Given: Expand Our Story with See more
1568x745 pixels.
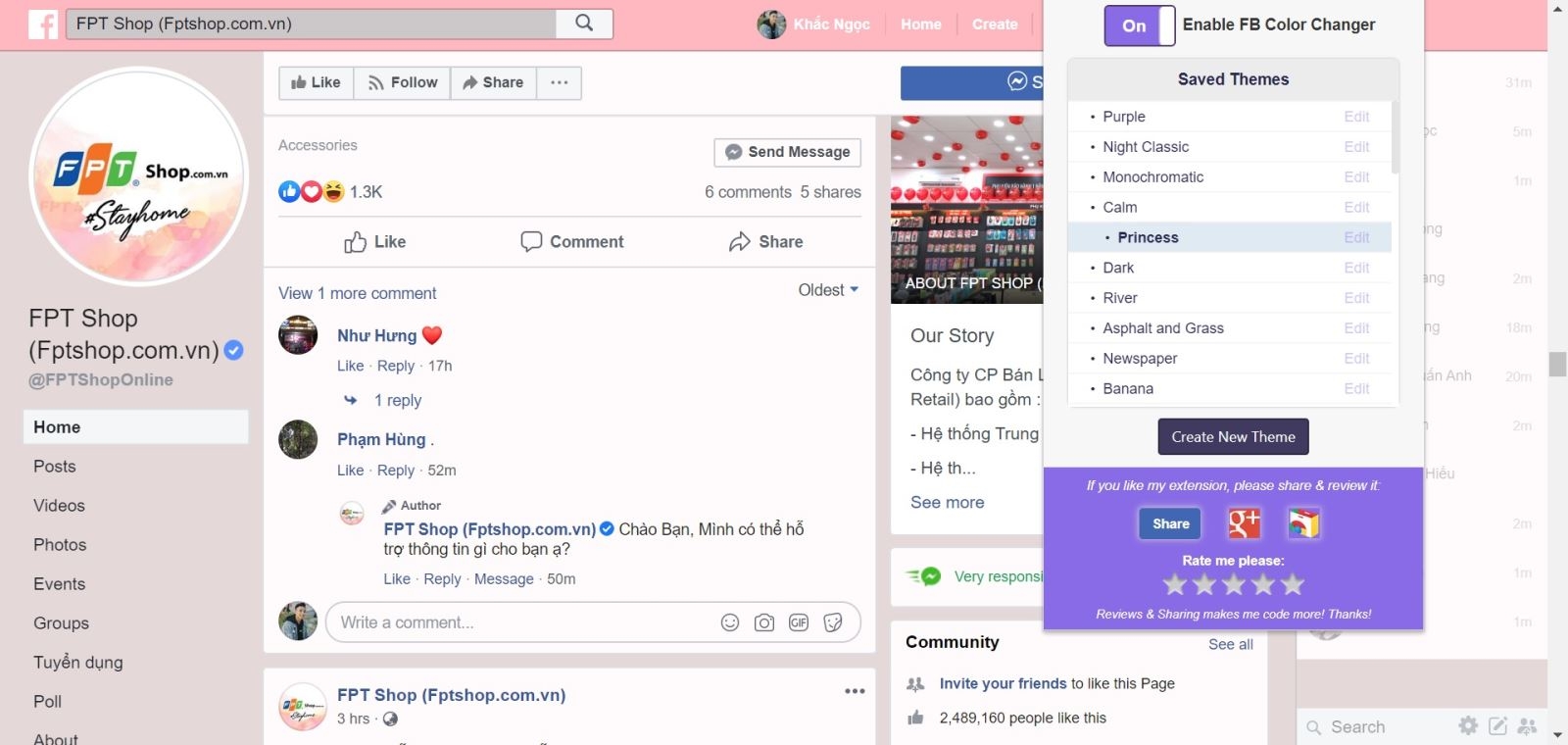Looking at the screenshot, I should pyautogui.click(x=947, y=502).
